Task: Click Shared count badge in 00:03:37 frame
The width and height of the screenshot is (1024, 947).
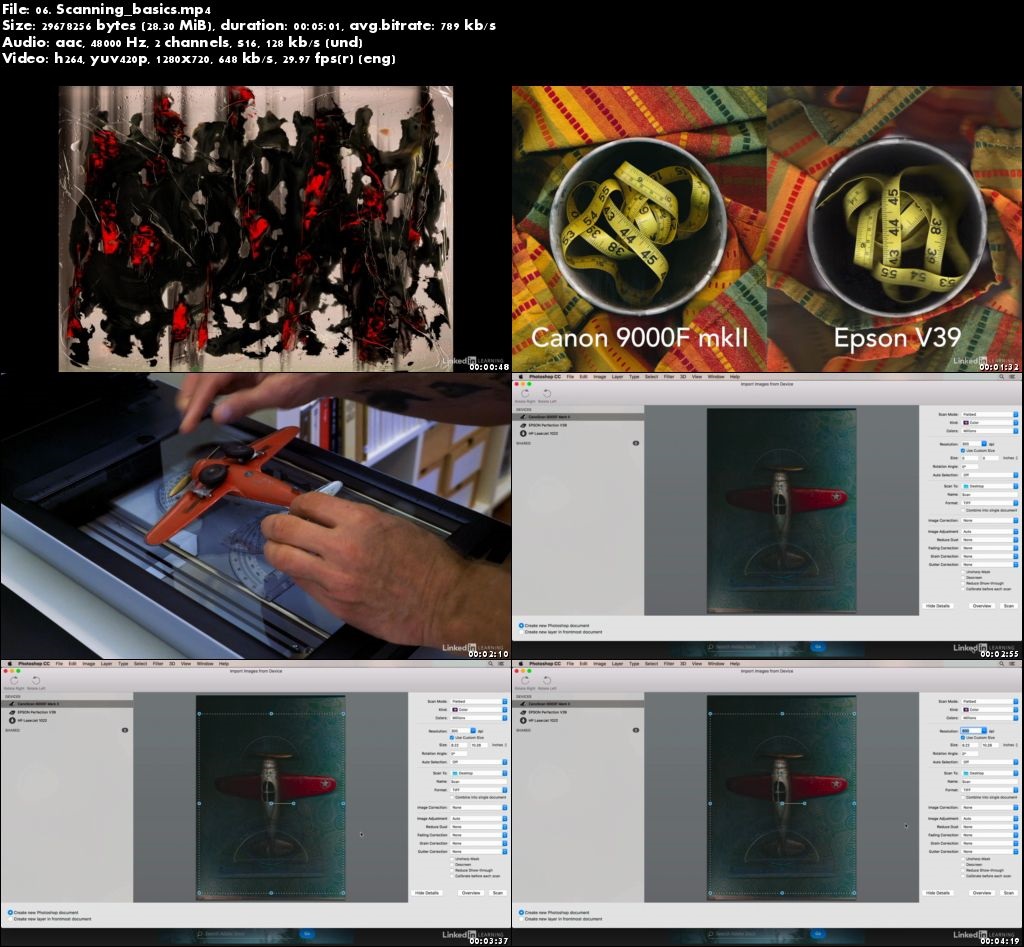Action: click(125, 730)
